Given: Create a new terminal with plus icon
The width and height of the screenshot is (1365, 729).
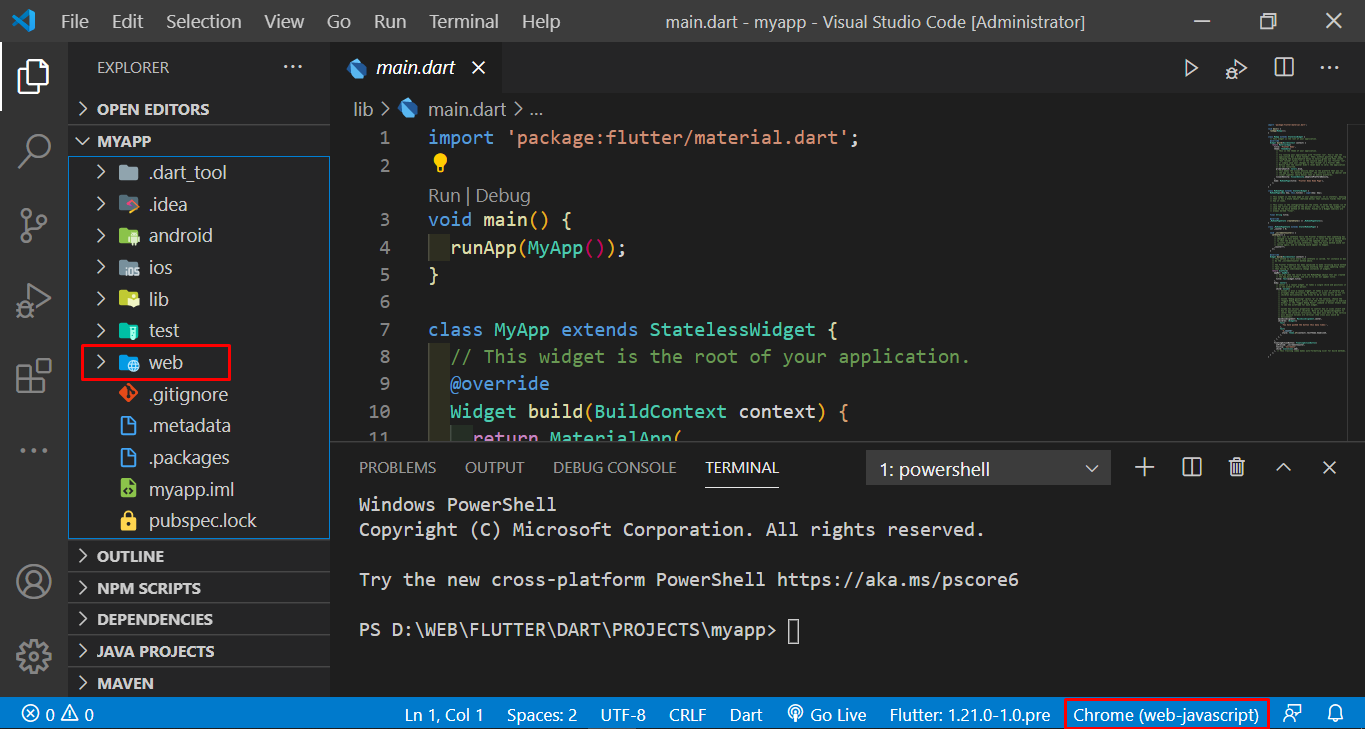Looking at the screenshot, I should tap(1145, 467).
